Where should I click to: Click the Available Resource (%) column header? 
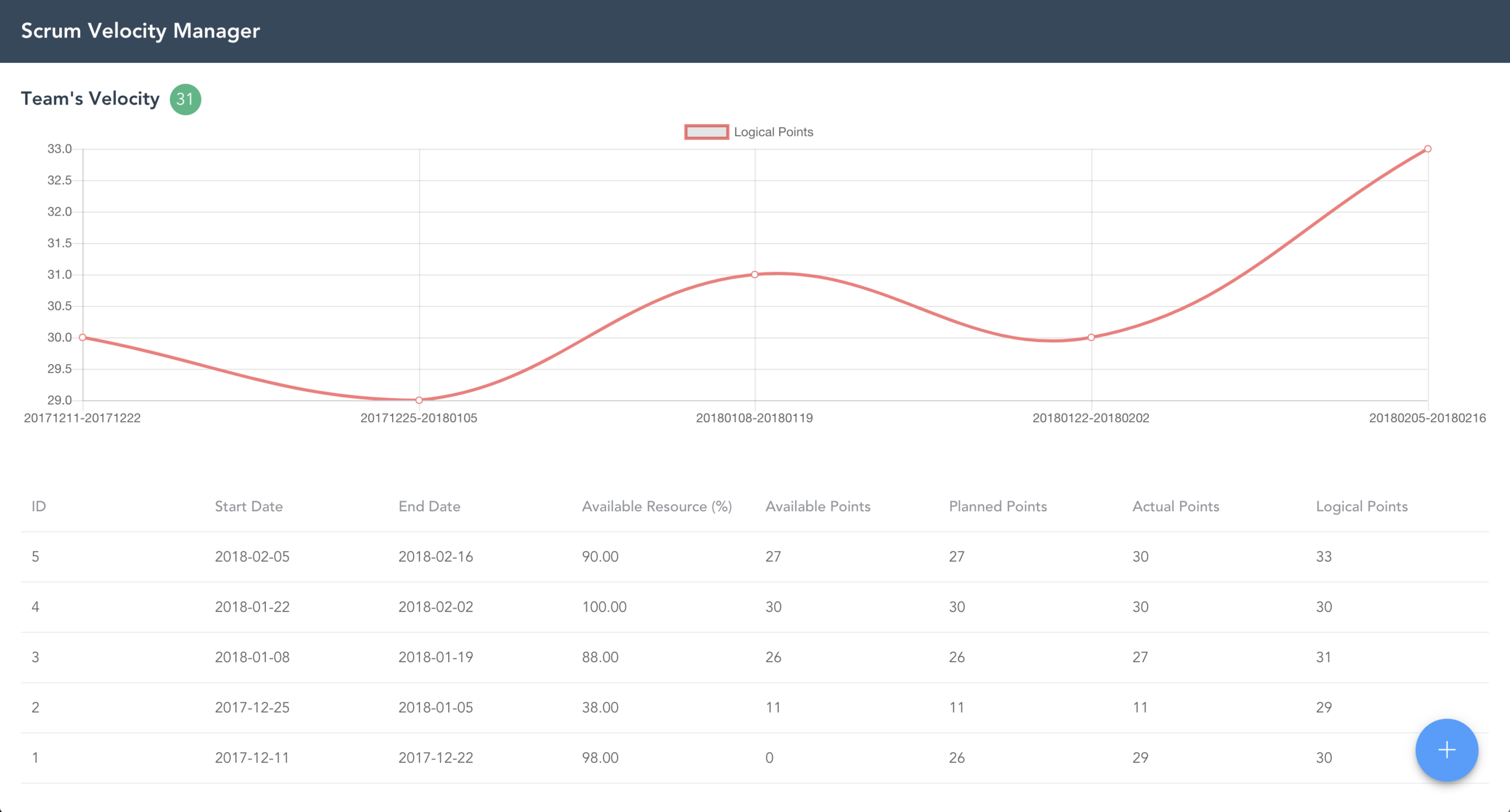(657, 507)
